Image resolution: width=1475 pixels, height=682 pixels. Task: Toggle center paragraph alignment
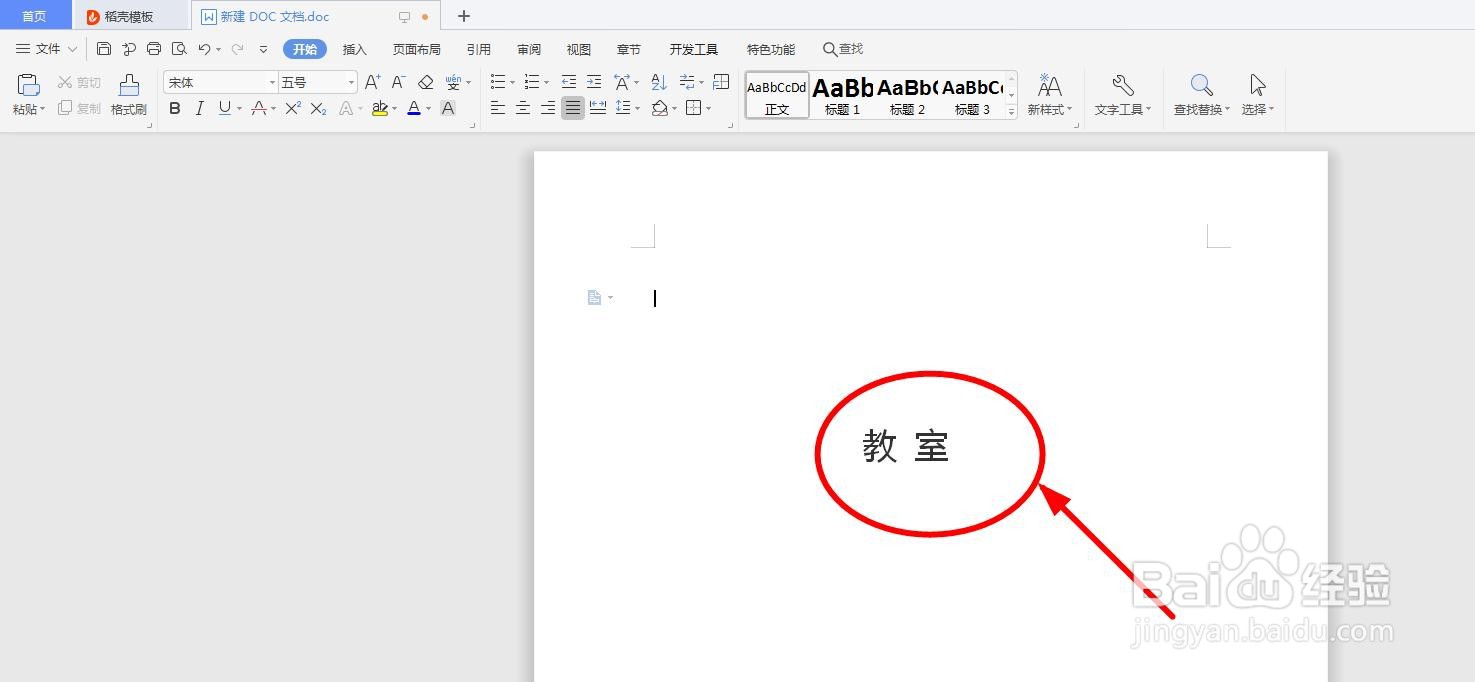pyautogui.click(x=523, y=108)
